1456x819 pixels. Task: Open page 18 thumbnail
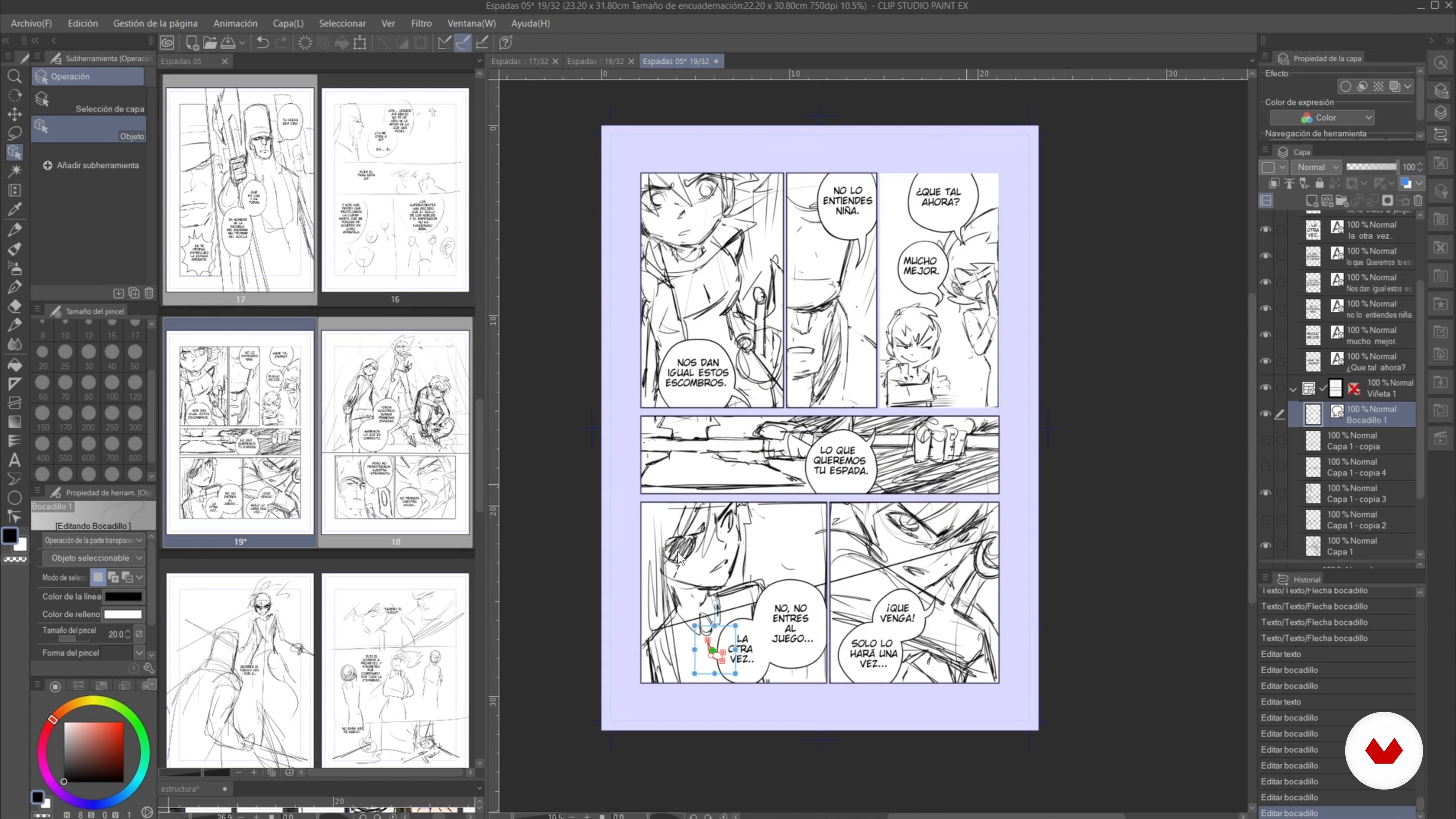(x=395, y=432)
